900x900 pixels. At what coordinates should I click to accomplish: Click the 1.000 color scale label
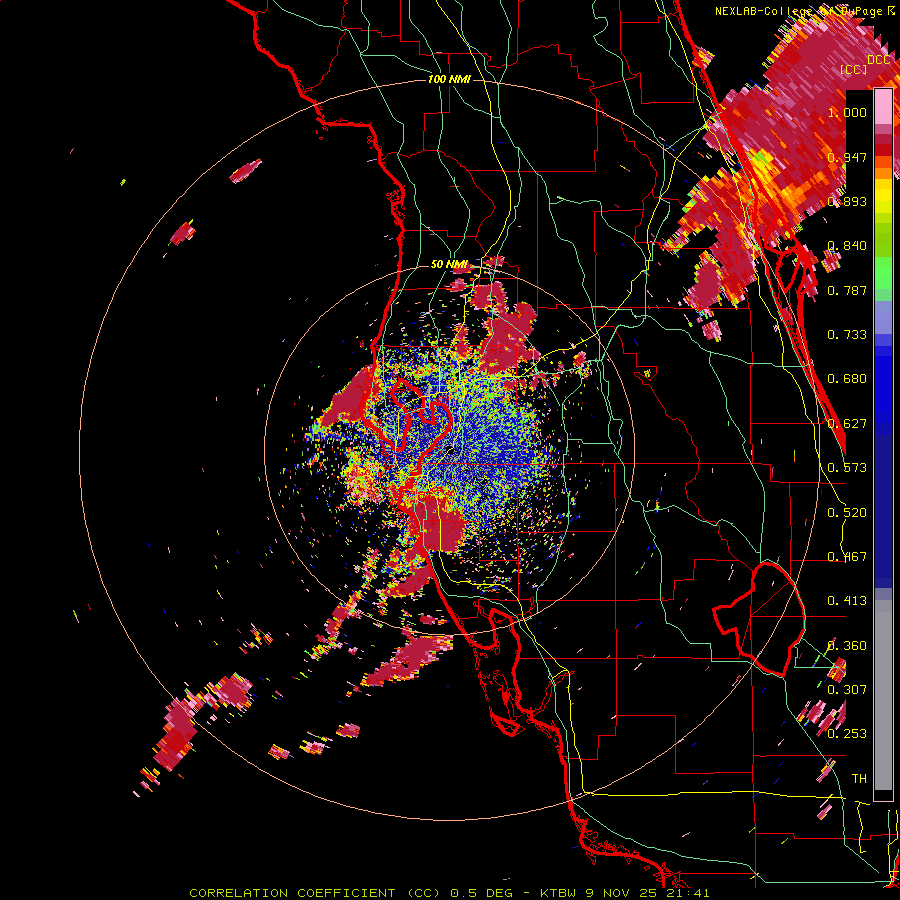pos(847,112)
